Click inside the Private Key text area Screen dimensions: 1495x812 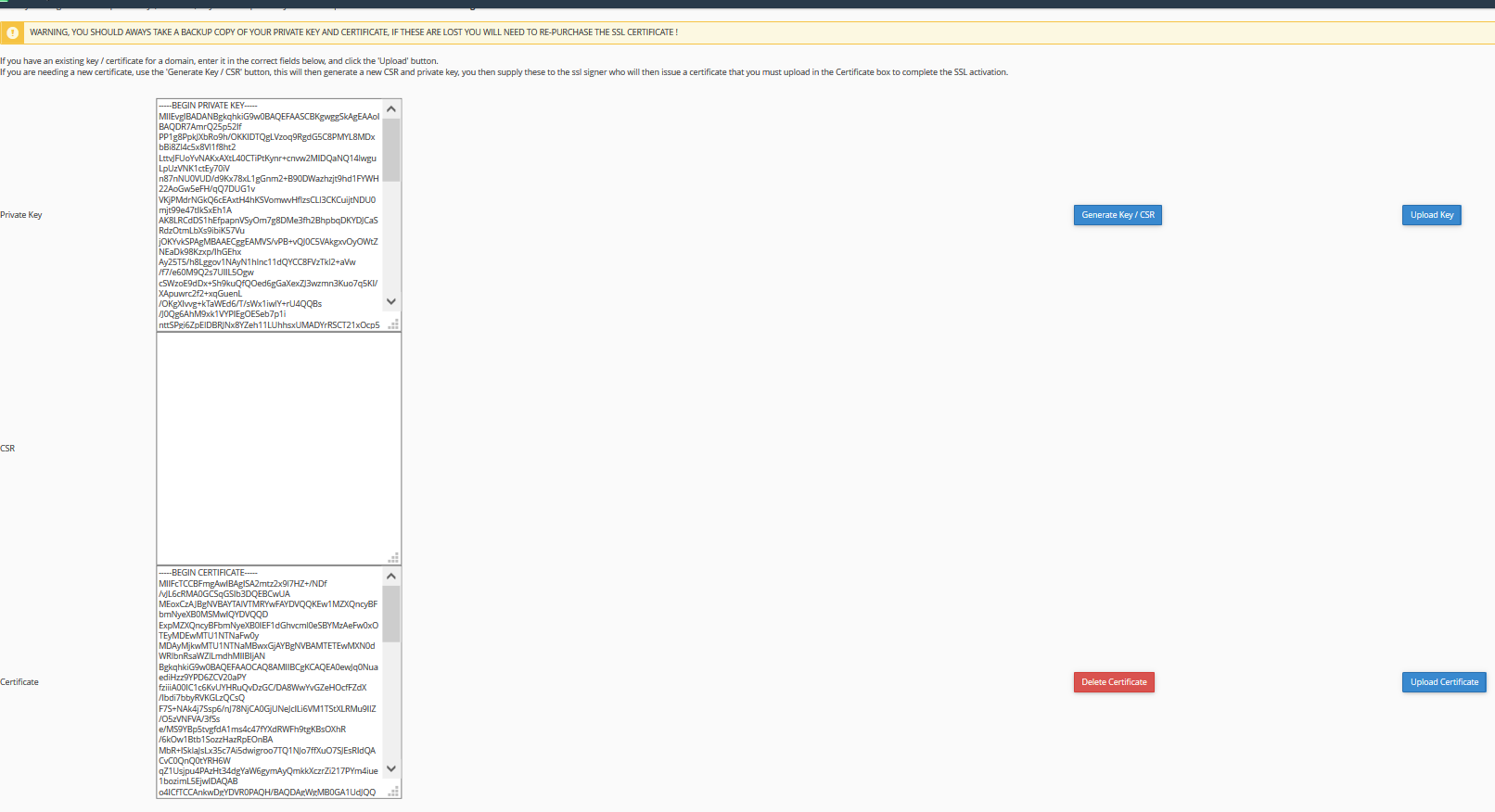click(x=269, y=215)
